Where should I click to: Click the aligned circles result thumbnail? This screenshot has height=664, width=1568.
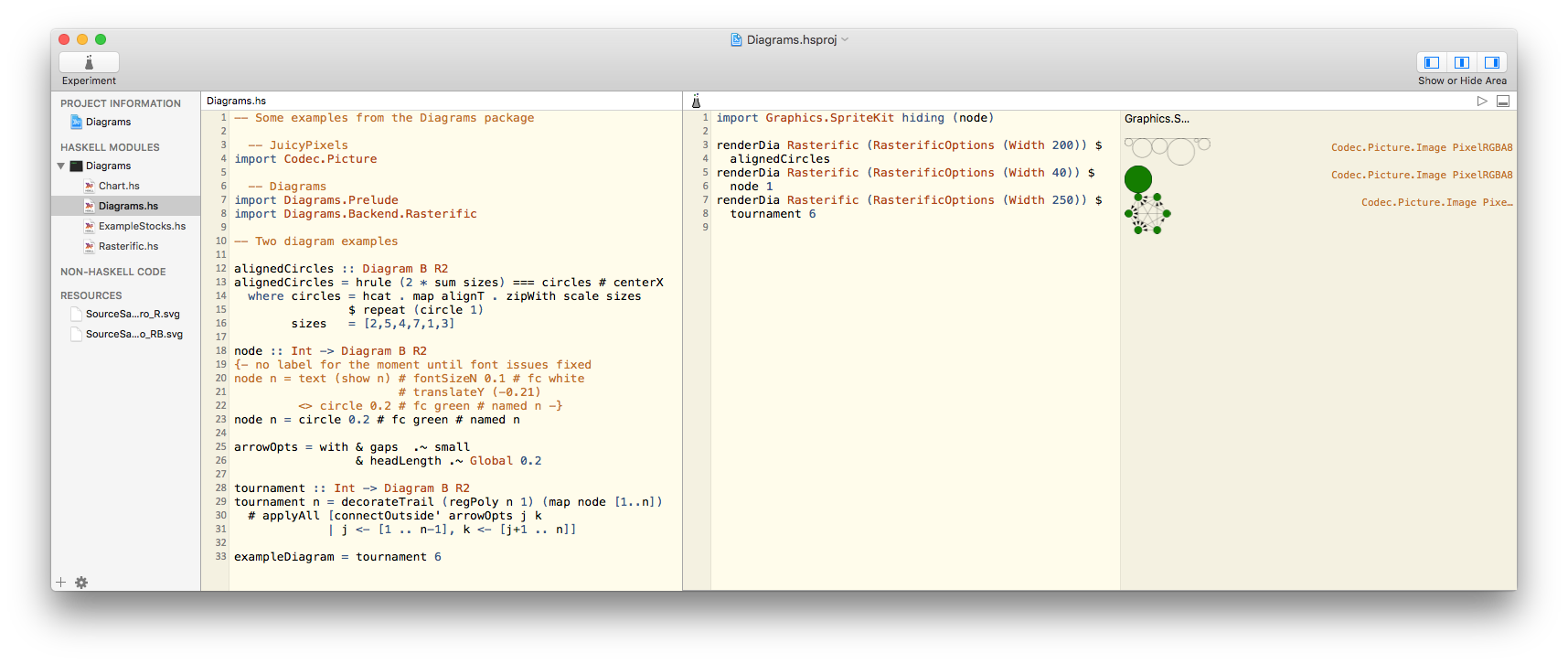(1167, 149)
